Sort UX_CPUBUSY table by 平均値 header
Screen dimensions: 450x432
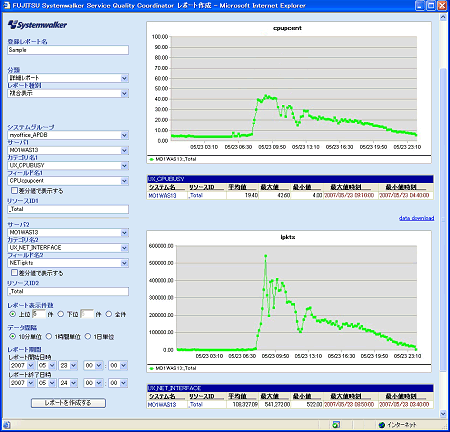(237, 187)
